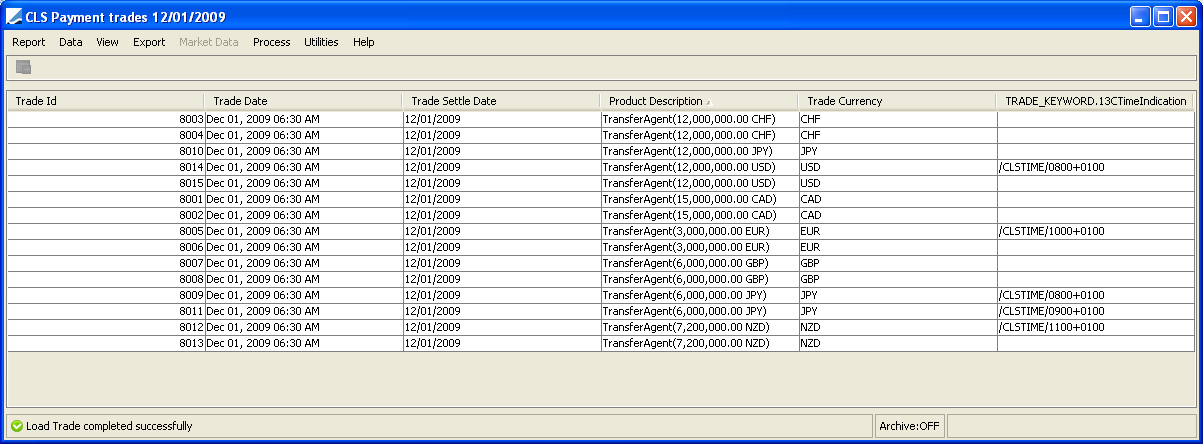Click TransferAgent(6,000,000.00 JPY) in row 8009
The height and width of the screenshot is (444, 1203).
(x=699, y=295)
